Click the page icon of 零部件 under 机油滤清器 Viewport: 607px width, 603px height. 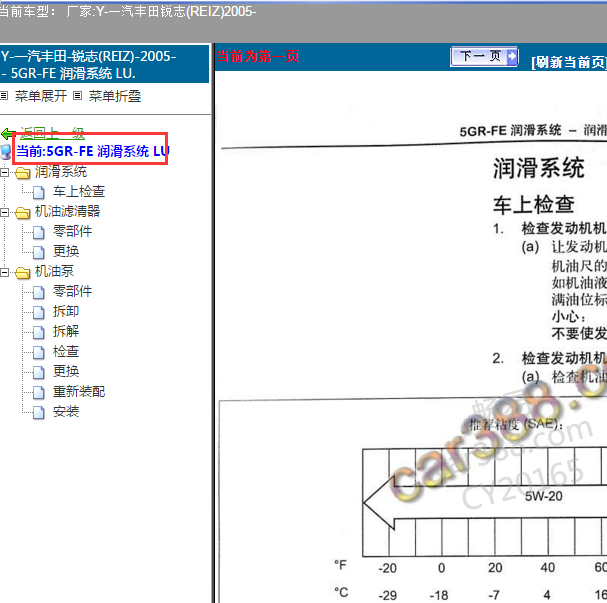point(38,233)
